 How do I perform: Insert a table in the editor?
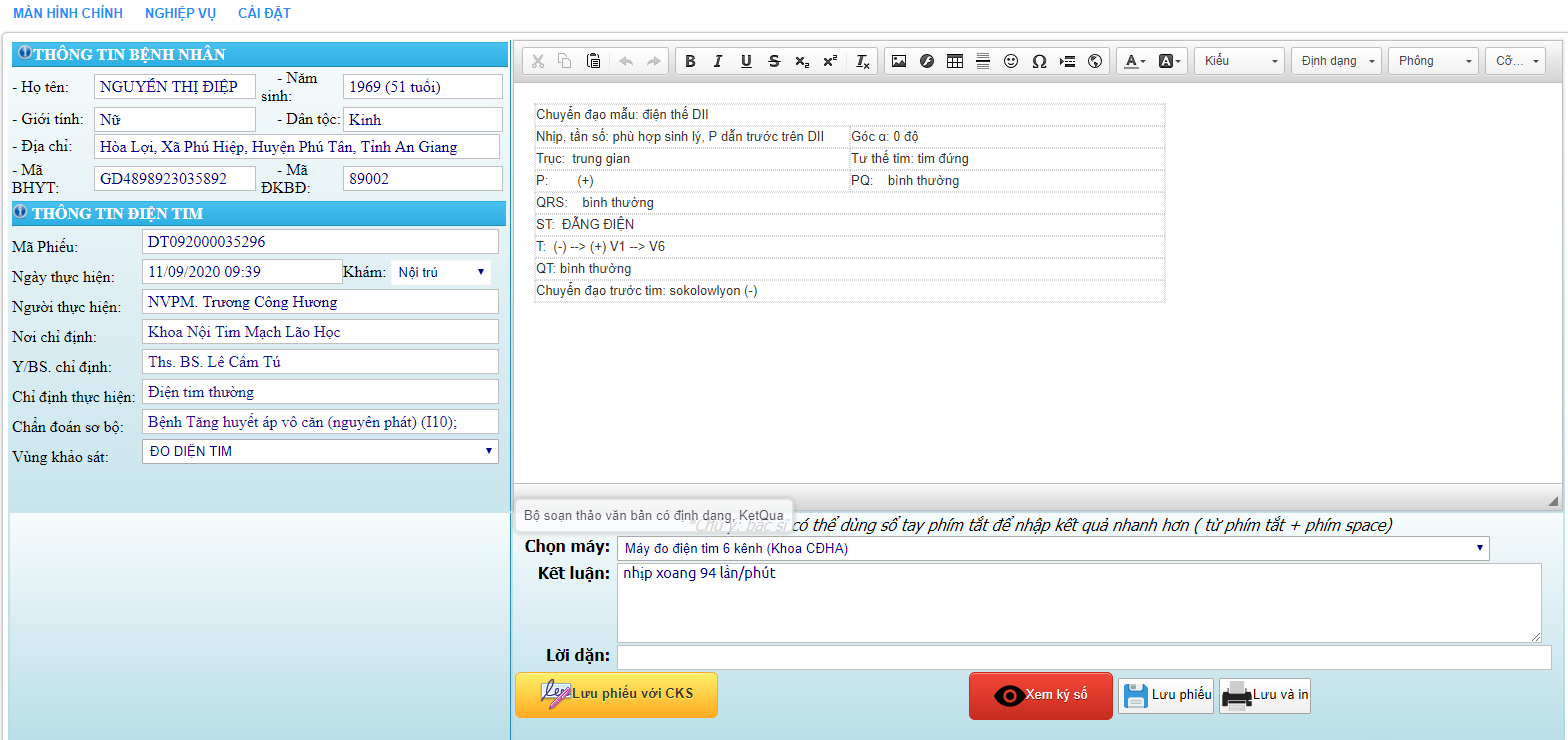(955, 61)
